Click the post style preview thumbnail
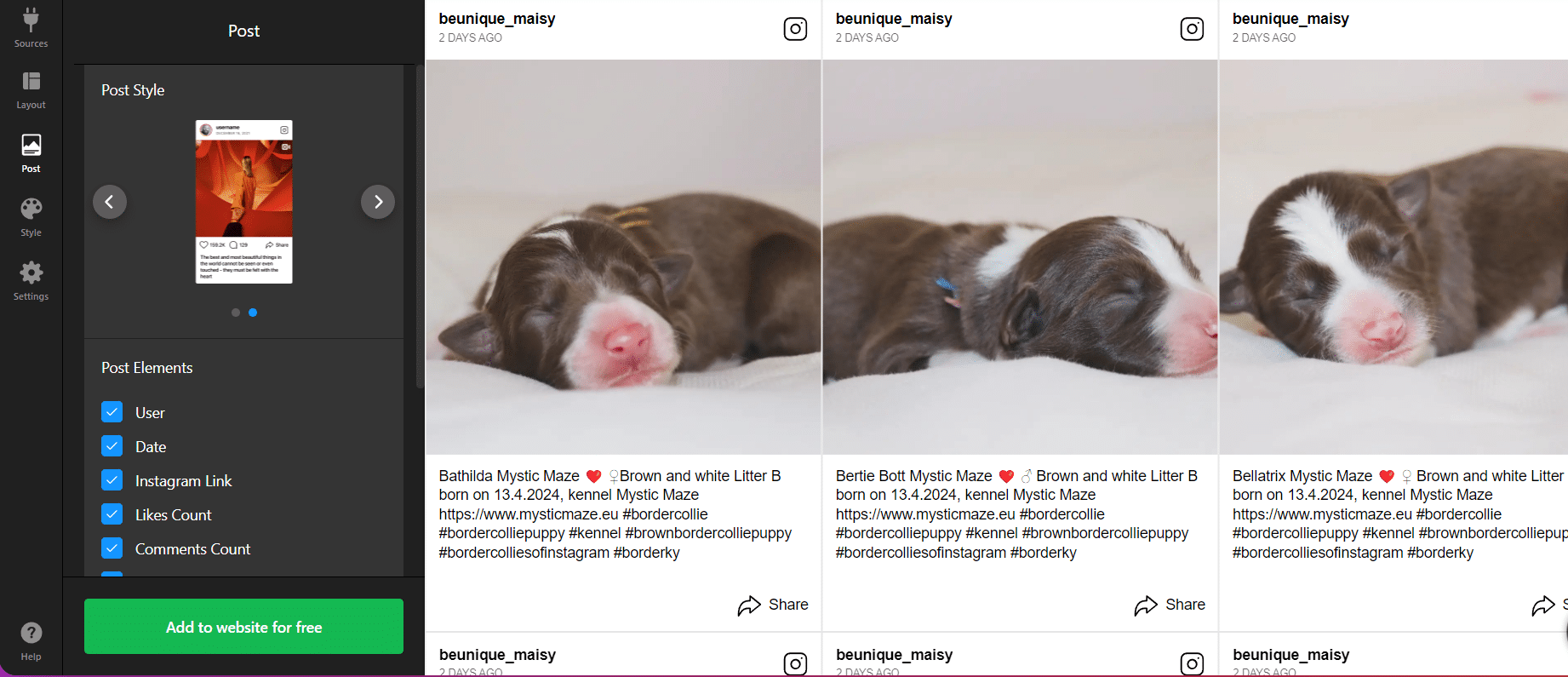 pyautogui.click(x=244, y=202)
